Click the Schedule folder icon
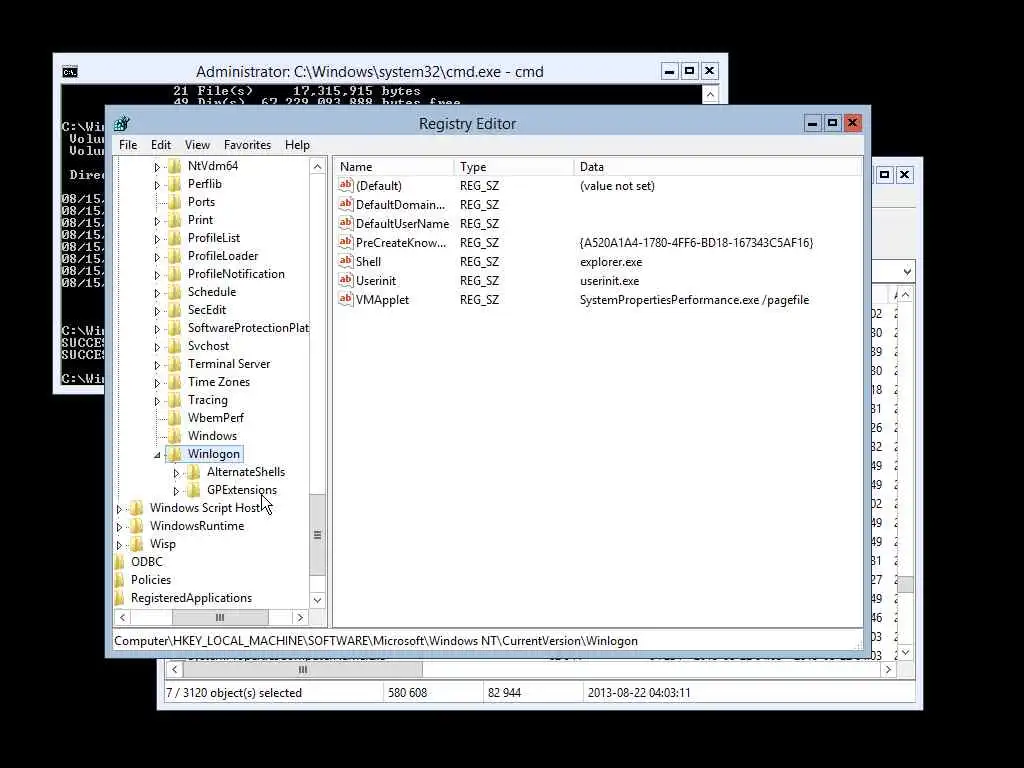Viewport: 1024px width, 768px height. [174, 292]
